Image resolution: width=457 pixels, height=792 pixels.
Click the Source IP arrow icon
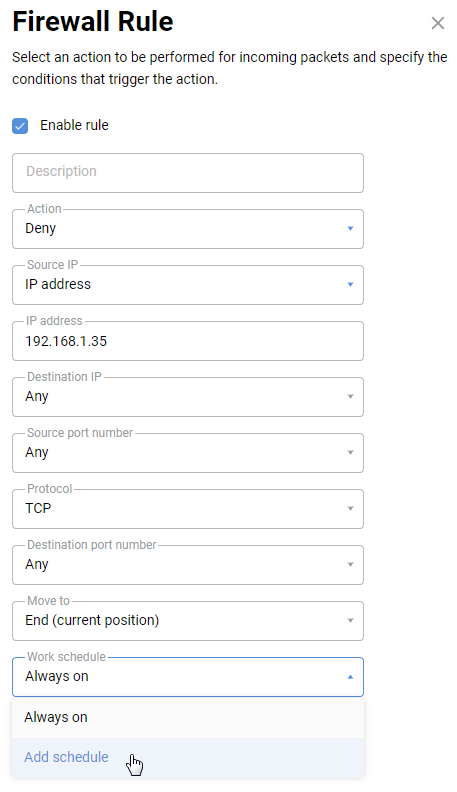coord(350,285)
